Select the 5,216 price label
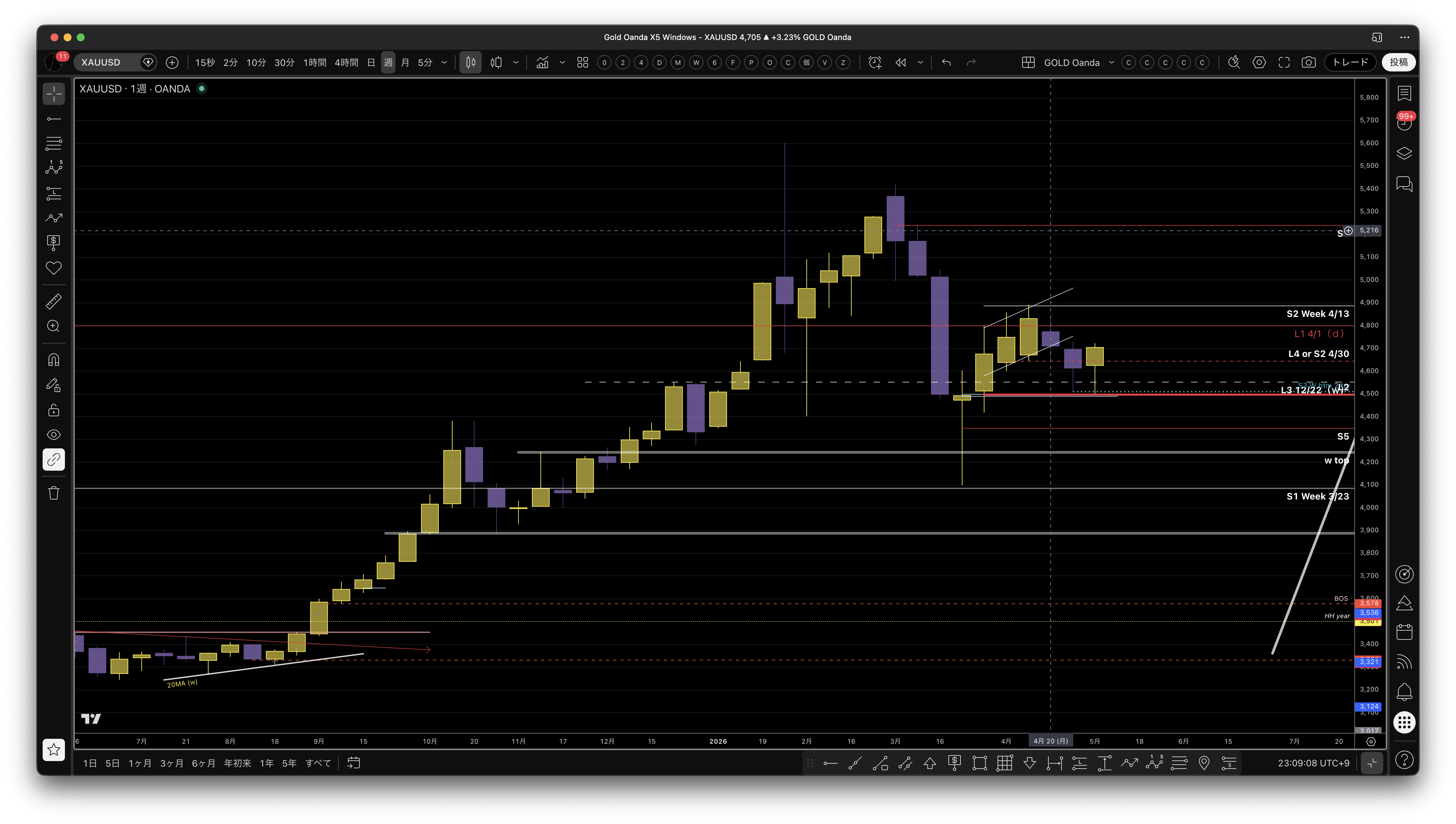This screenshot has width=1456, height=824. click(1369, 230)
